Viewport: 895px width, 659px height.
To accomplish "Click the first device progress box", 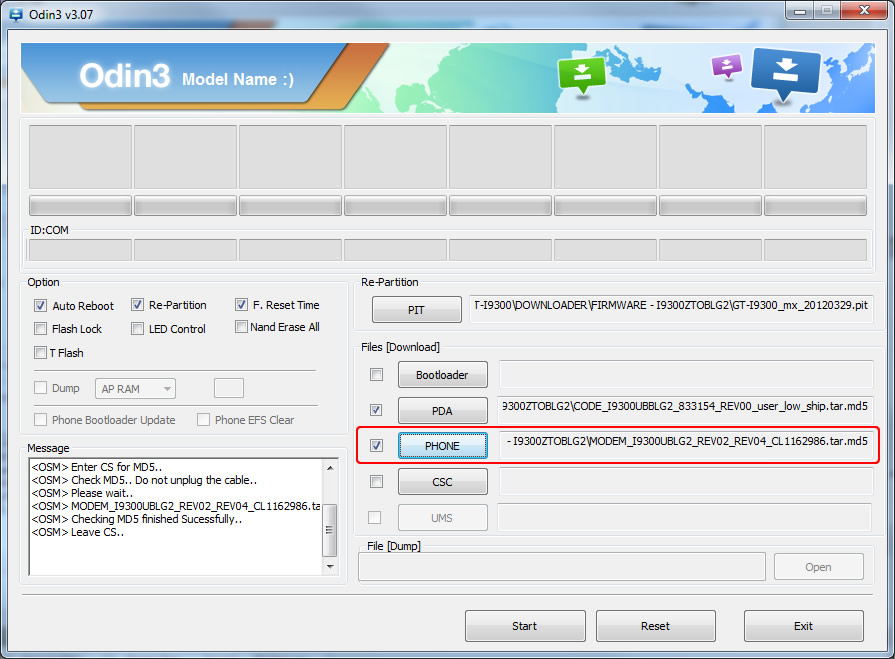I will 80,157.
